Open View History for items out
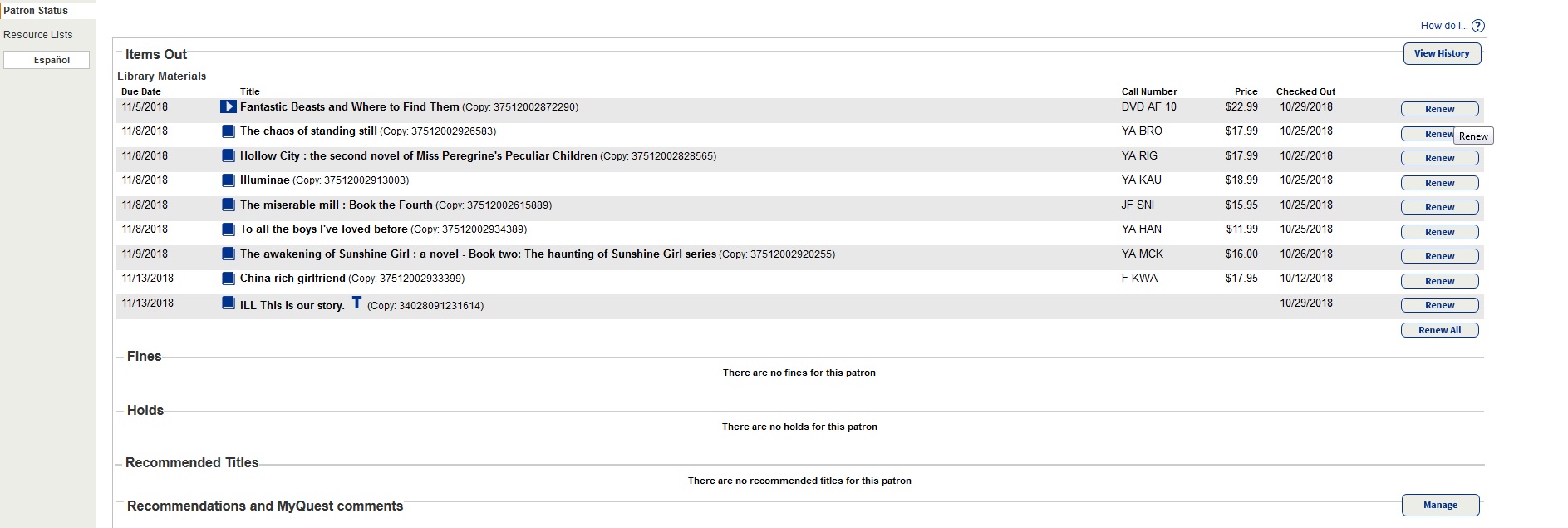Image resolution: width=1568 pixels, height=528 pixels. (1442, 53)
